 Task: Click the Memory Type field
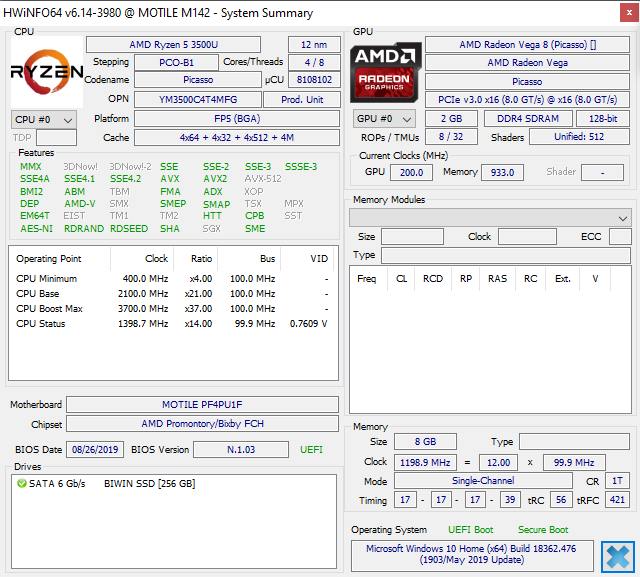[574, 442]
